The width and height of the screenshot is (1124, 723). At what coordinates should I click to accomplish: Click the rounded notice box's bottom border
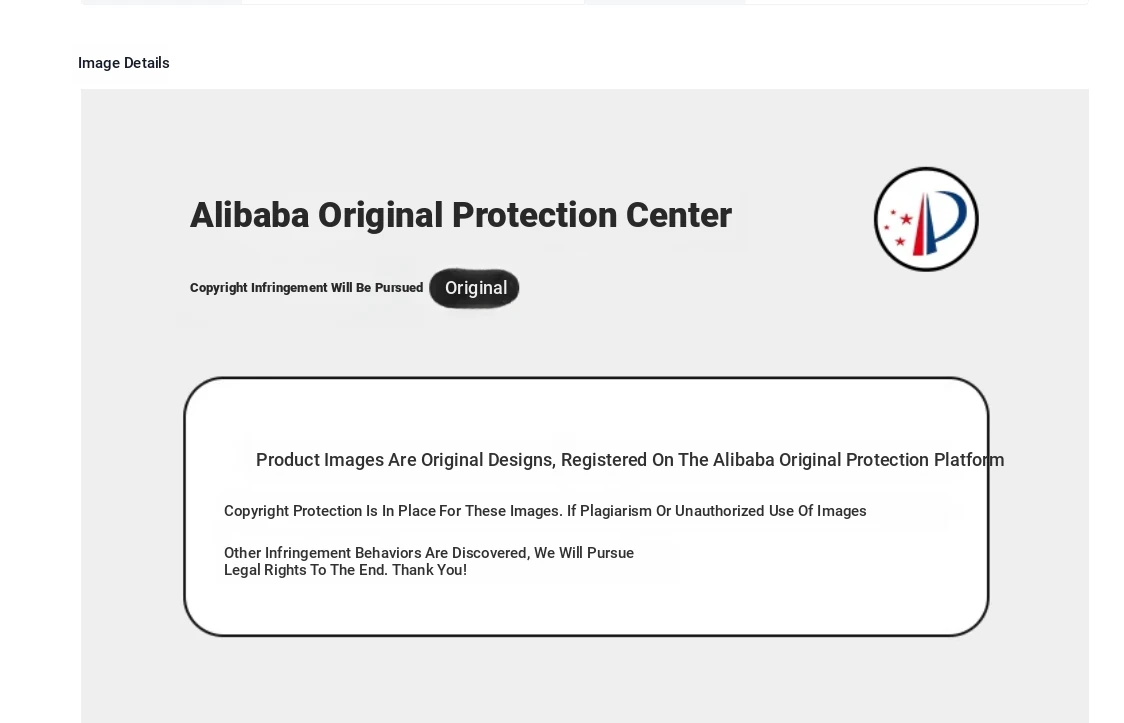(586, 635)
